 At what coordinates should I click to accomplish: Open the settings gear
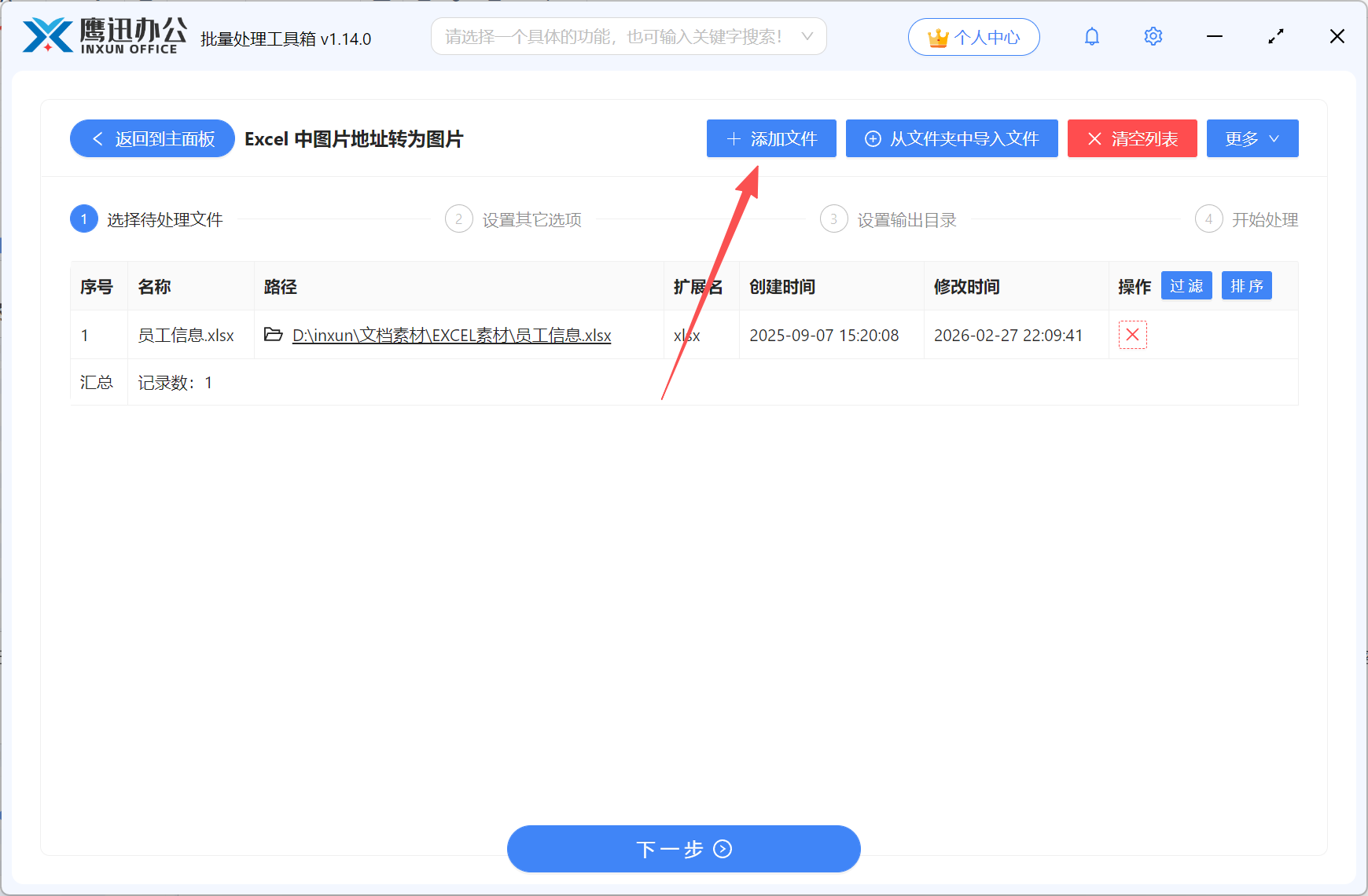1153,36
